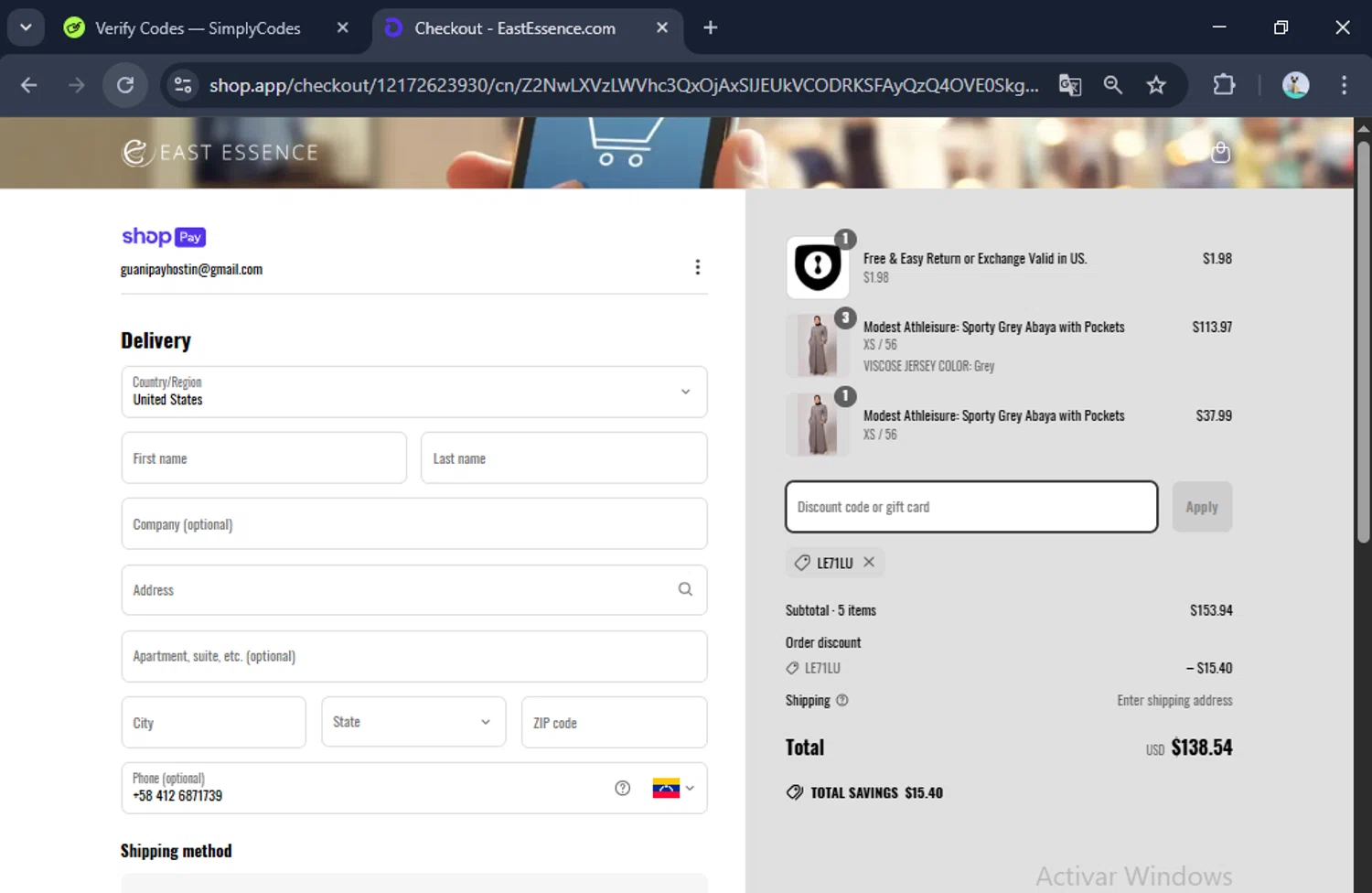Focus the Last name field
The height and width of the screenshot is (893, 1372).
(563, 457)
